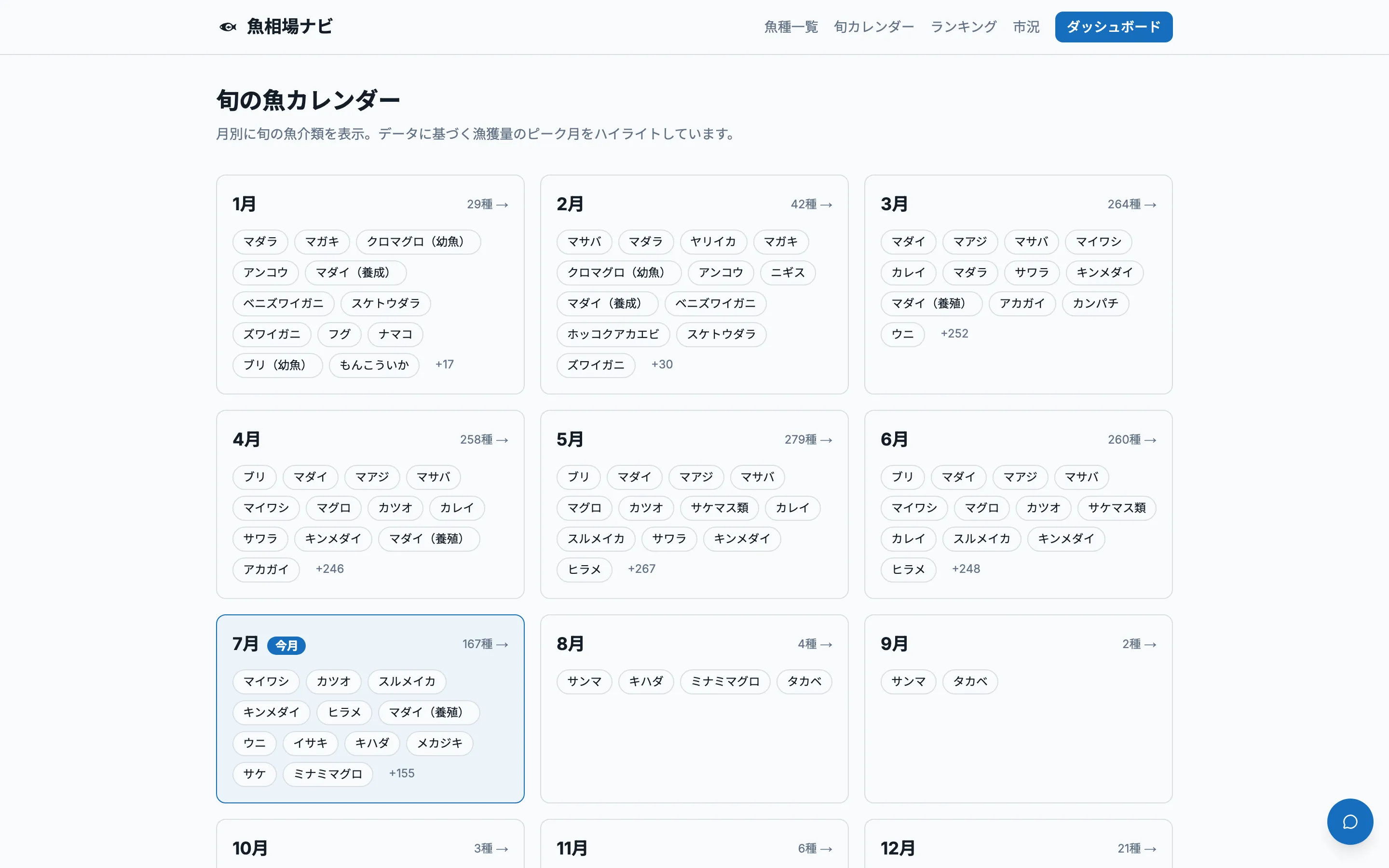This screenshot has width=1389, height=868.
Task: Open the 旬カレンダー nav item
Action: pyautogui.click(x=873, y=27)
